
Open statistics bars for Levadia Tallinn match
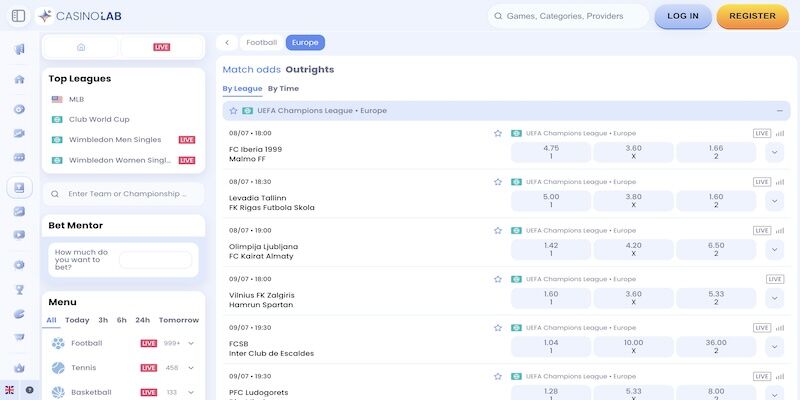780,182
